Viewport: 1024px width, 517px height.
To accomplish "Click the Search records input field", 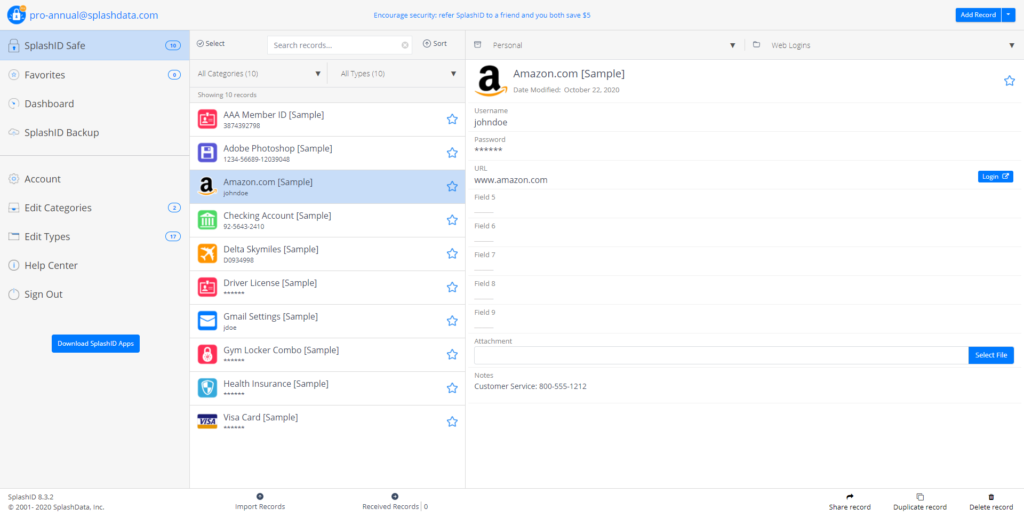I will [335, 45].
